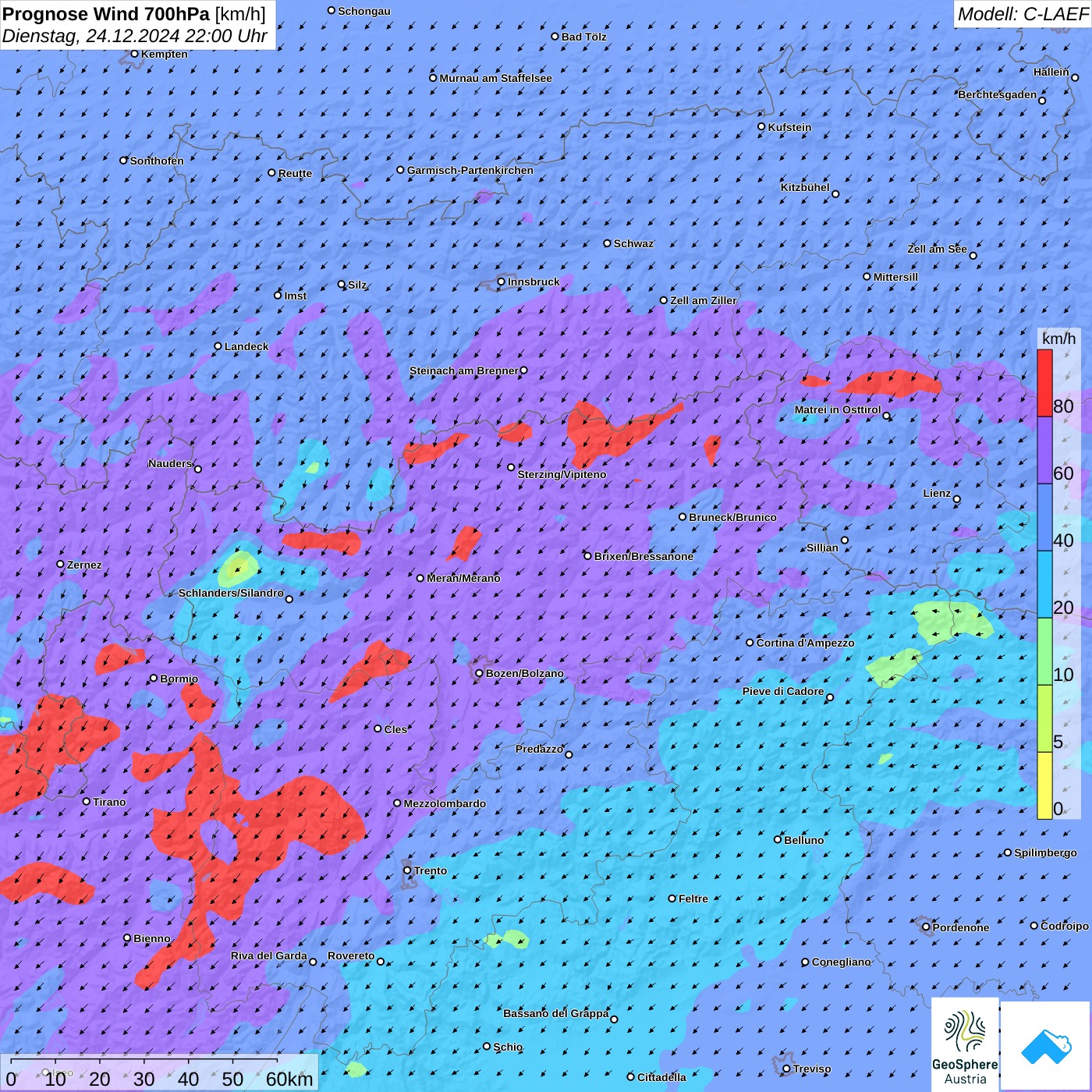This screenshot has width=1092, height=1092.
Task: Click the Cortina d'Ampezzo label
Action: 805,643
